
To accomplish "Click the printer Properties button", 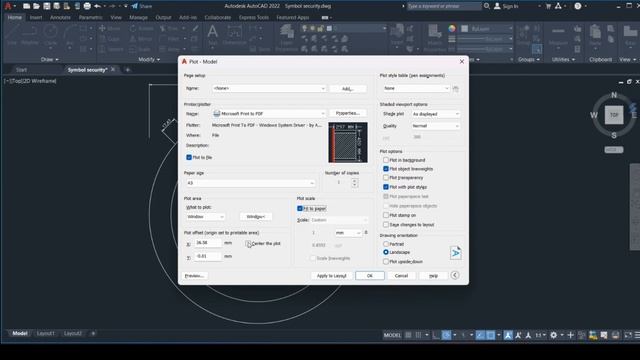I will 348,113.
